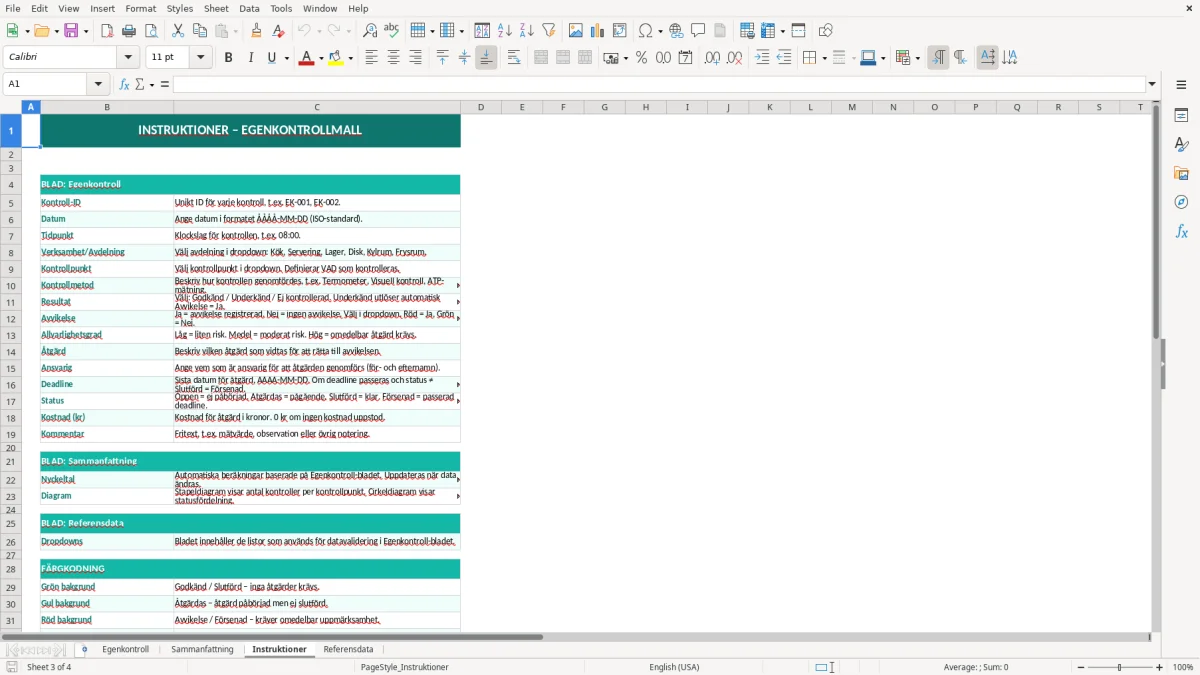Expand the font color dropdown arrow
This screenshot has width=1200, height=675.
[x=319, y=58]
